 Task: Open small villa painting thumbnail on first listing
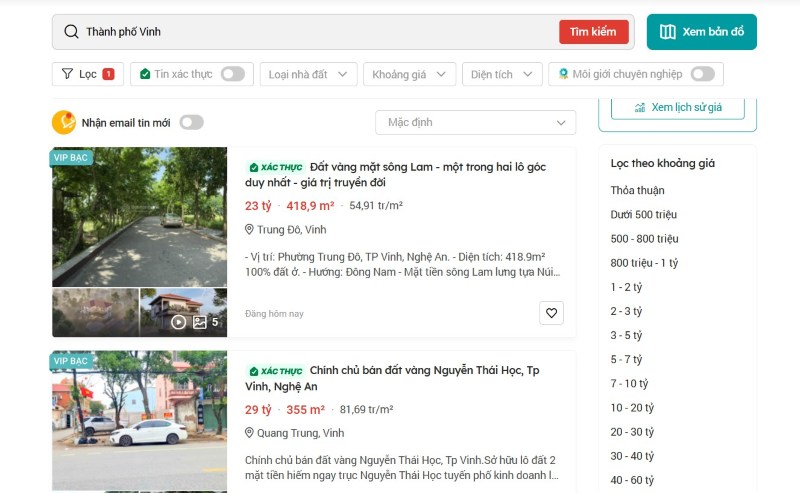pyautogui.click(x=95, y=312)
